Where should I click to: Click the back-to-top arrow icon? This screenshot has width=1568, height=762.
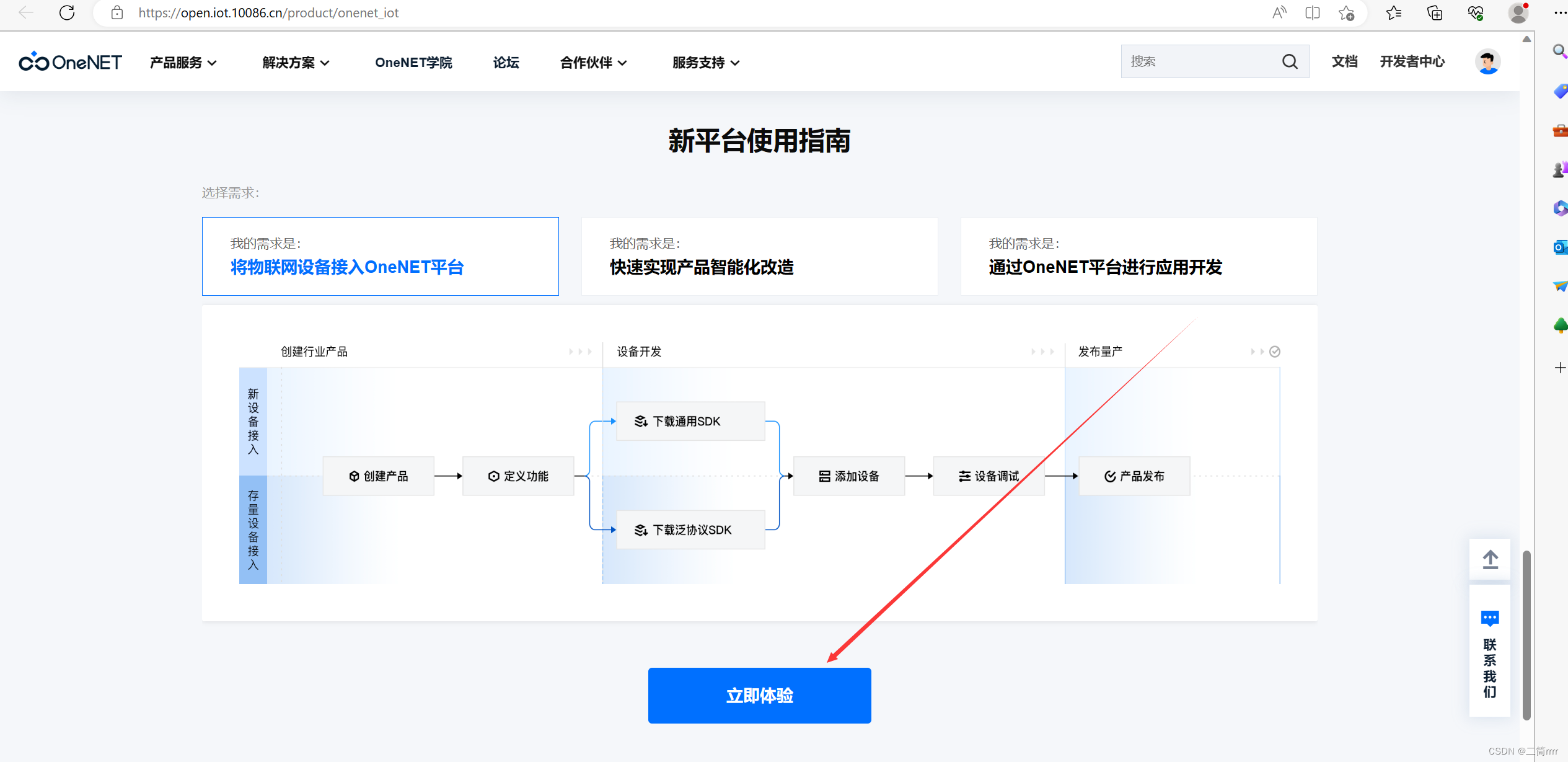tap(1490, 559)
